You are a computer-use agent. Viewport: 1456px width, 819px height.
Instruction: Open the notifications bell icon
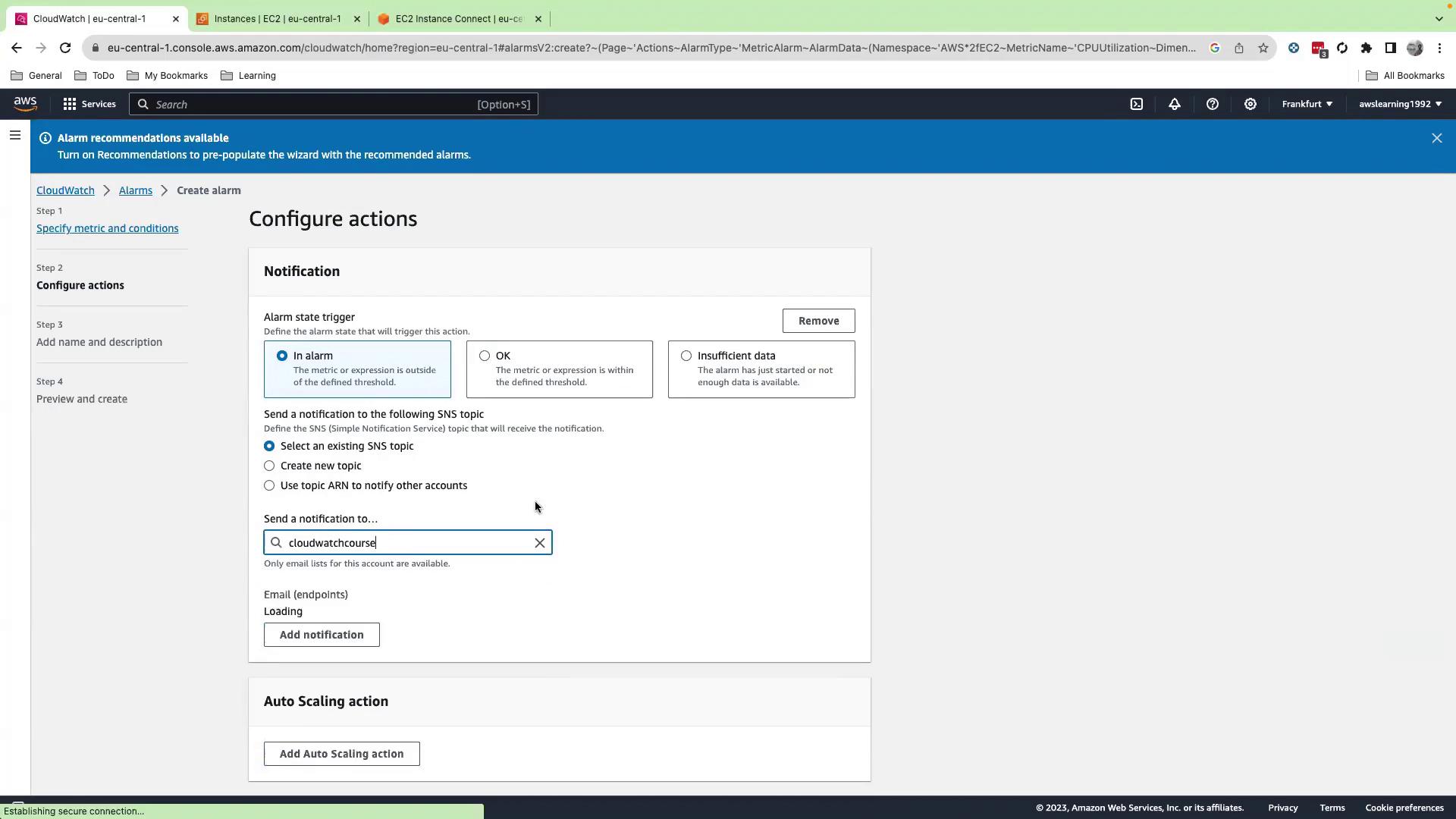pyautogui.click(x=1174, y=104)
